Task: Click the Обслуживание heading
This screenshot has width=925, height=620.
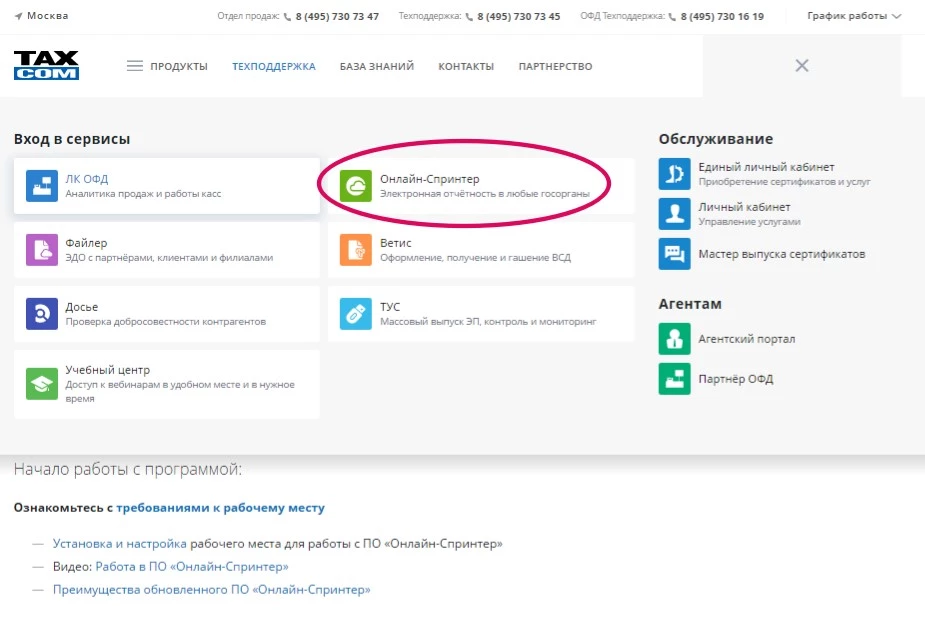Action: (x=716, y=139)
